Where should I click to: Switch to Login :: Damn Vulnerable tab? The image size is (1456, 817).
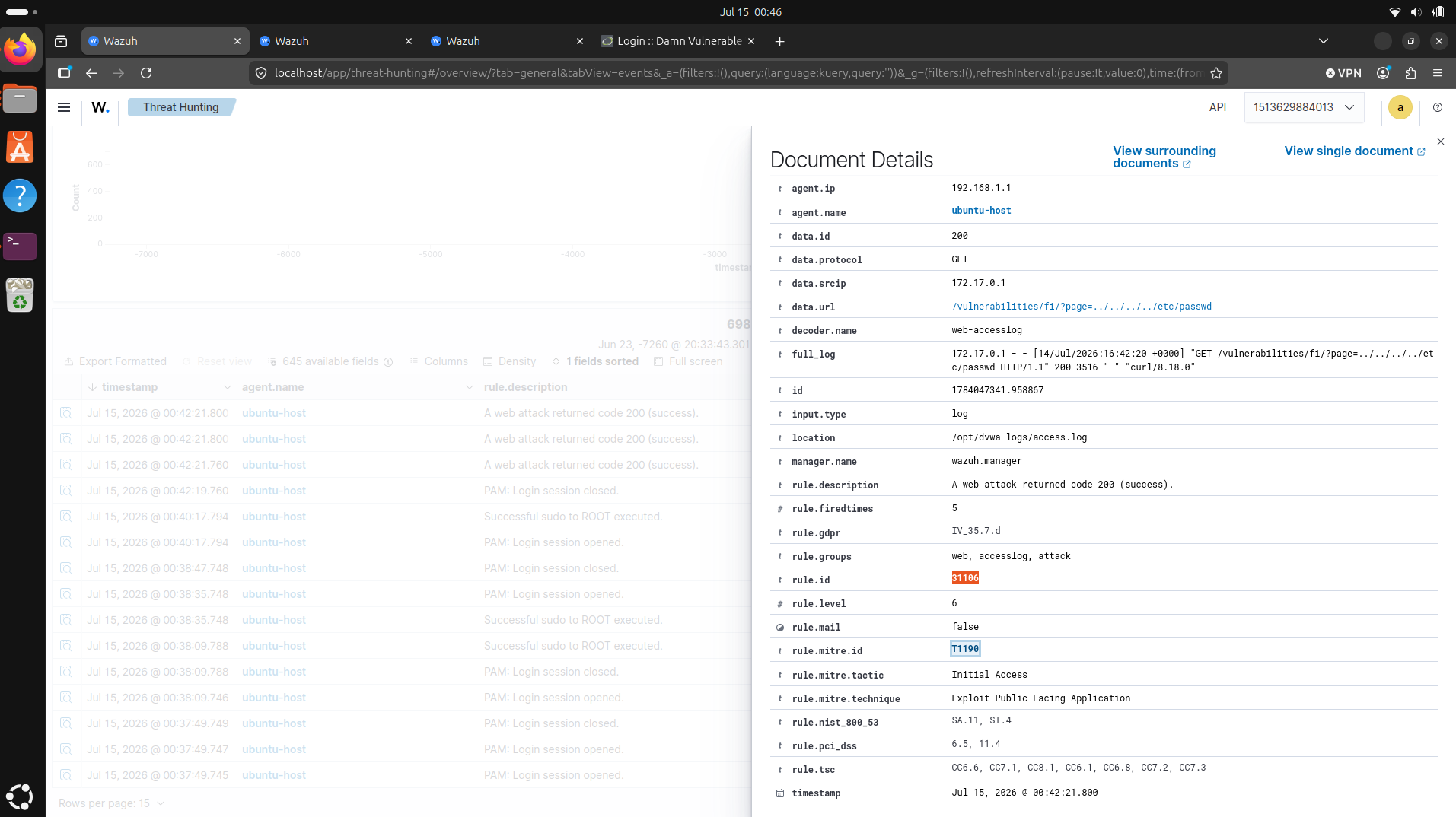click(677, 41)
